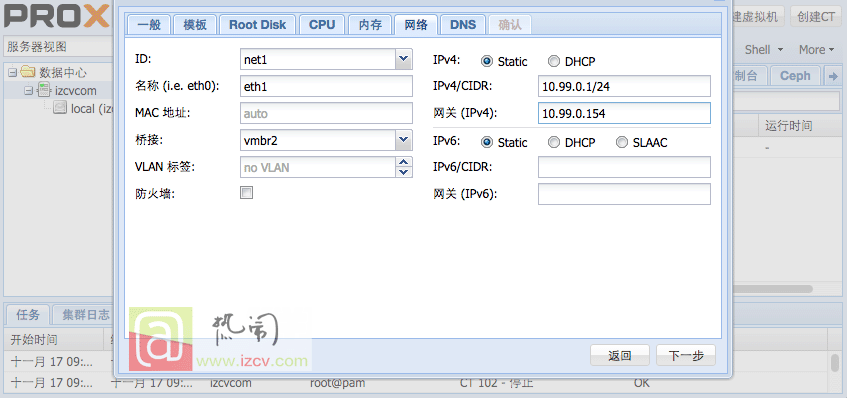Open the Shell dropdown menu
Screen dimensions: 847x398
coord(764,50)
